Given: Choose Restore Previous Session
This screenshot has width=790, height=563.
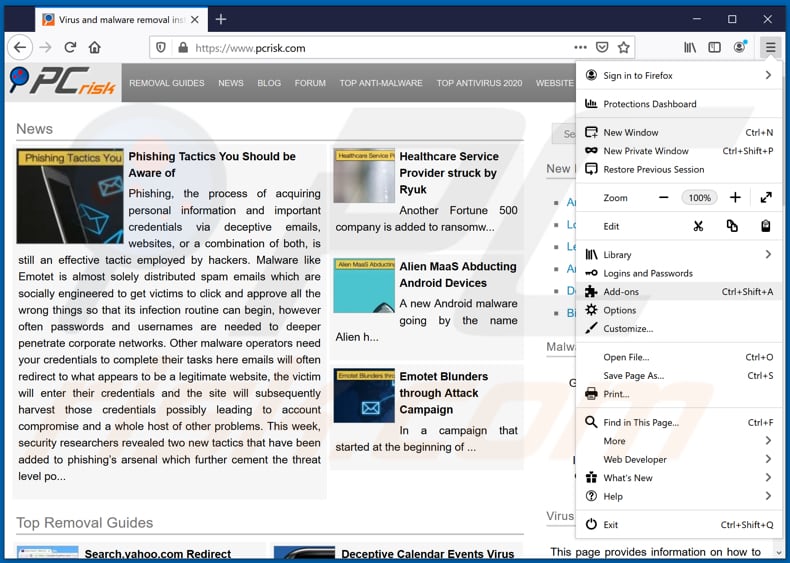Looking at the screenshot, I should click(679, 169).
